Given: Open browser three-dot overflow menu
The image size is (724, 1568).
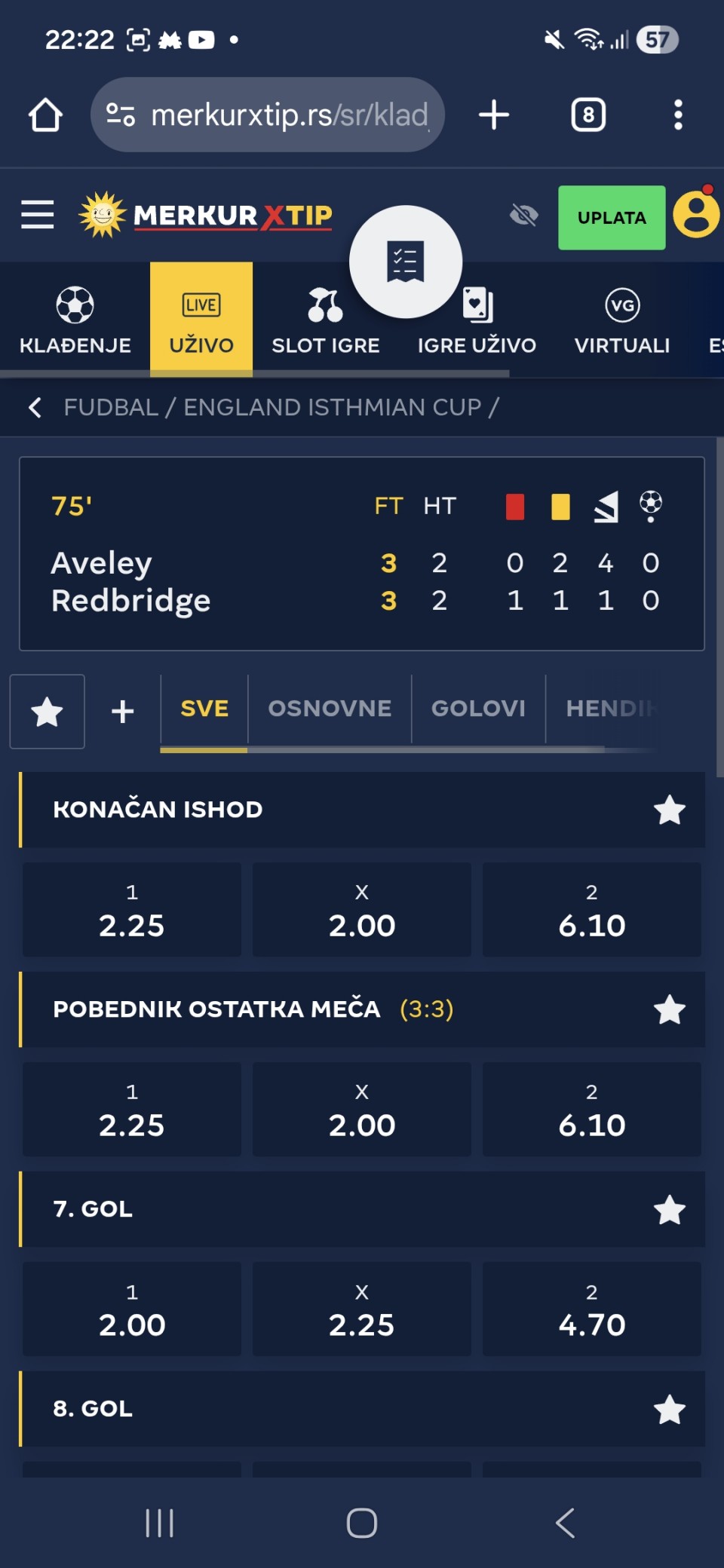Looking at the screenshot, I should [x=678, y=115].
